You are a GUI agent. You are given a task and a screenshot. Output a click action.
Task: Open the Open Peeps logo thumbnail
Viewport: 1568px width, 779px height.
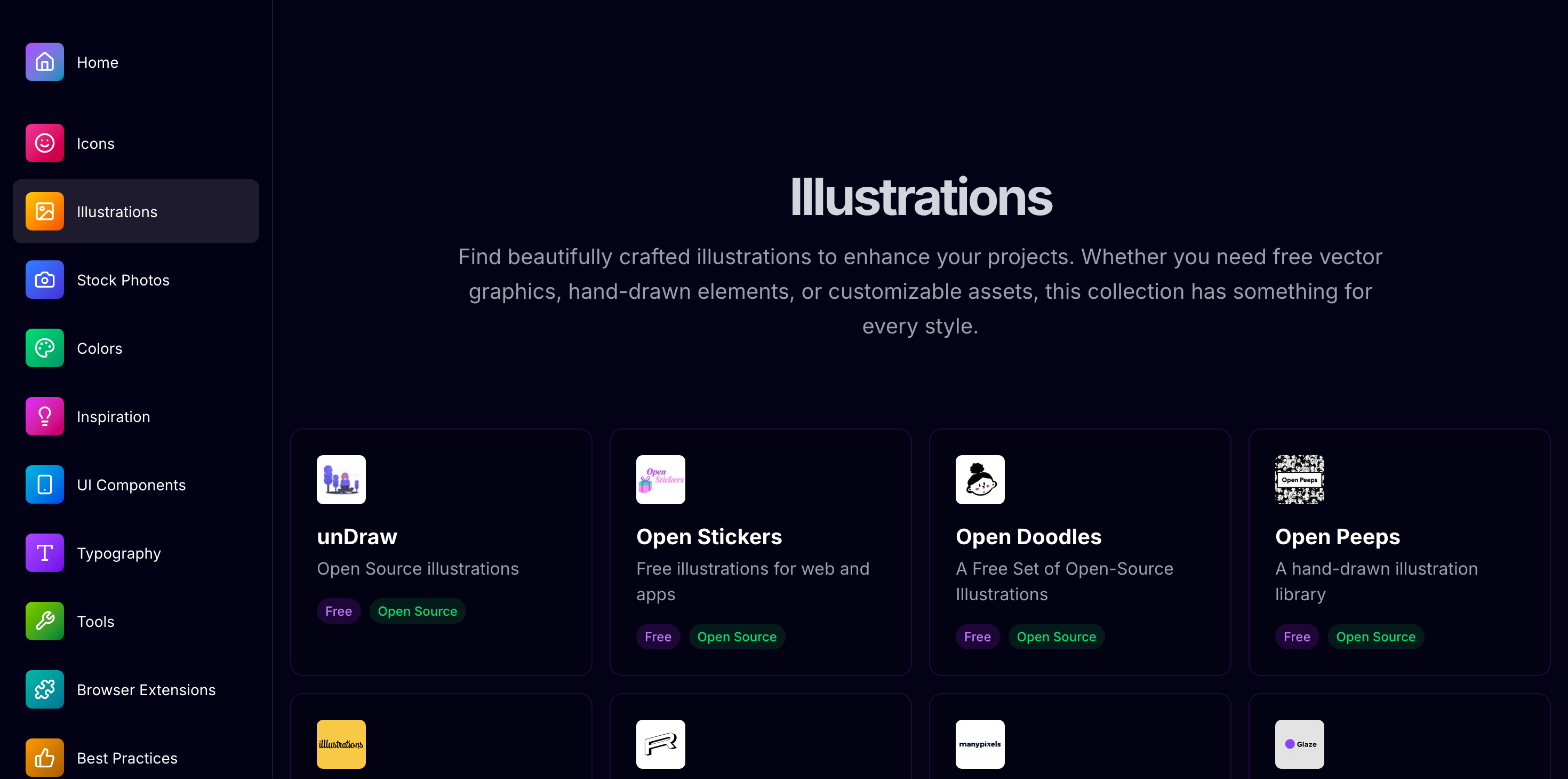pos(1300,479)
